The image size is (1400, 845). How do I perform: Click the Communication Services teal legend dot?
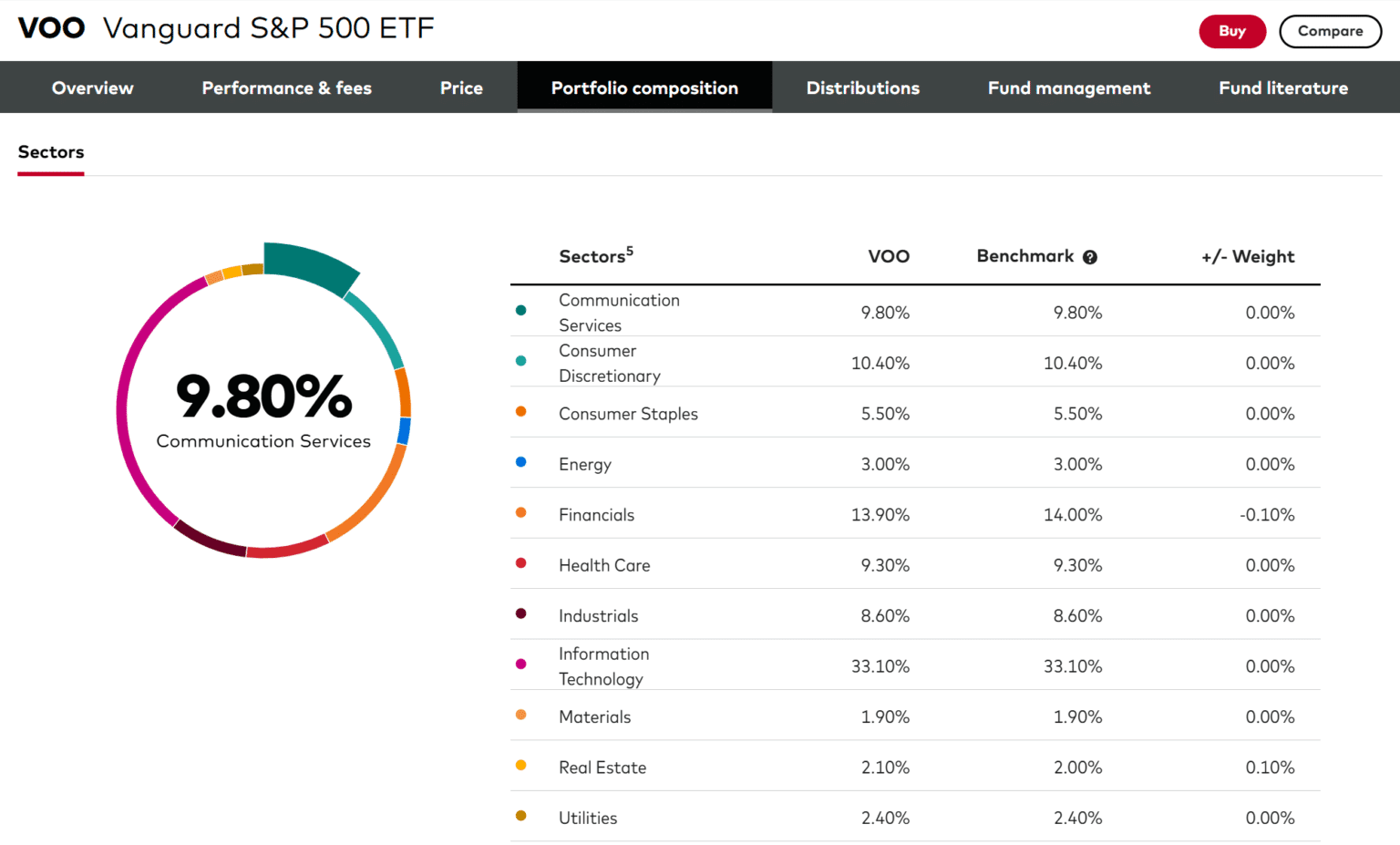click(520, 310)
